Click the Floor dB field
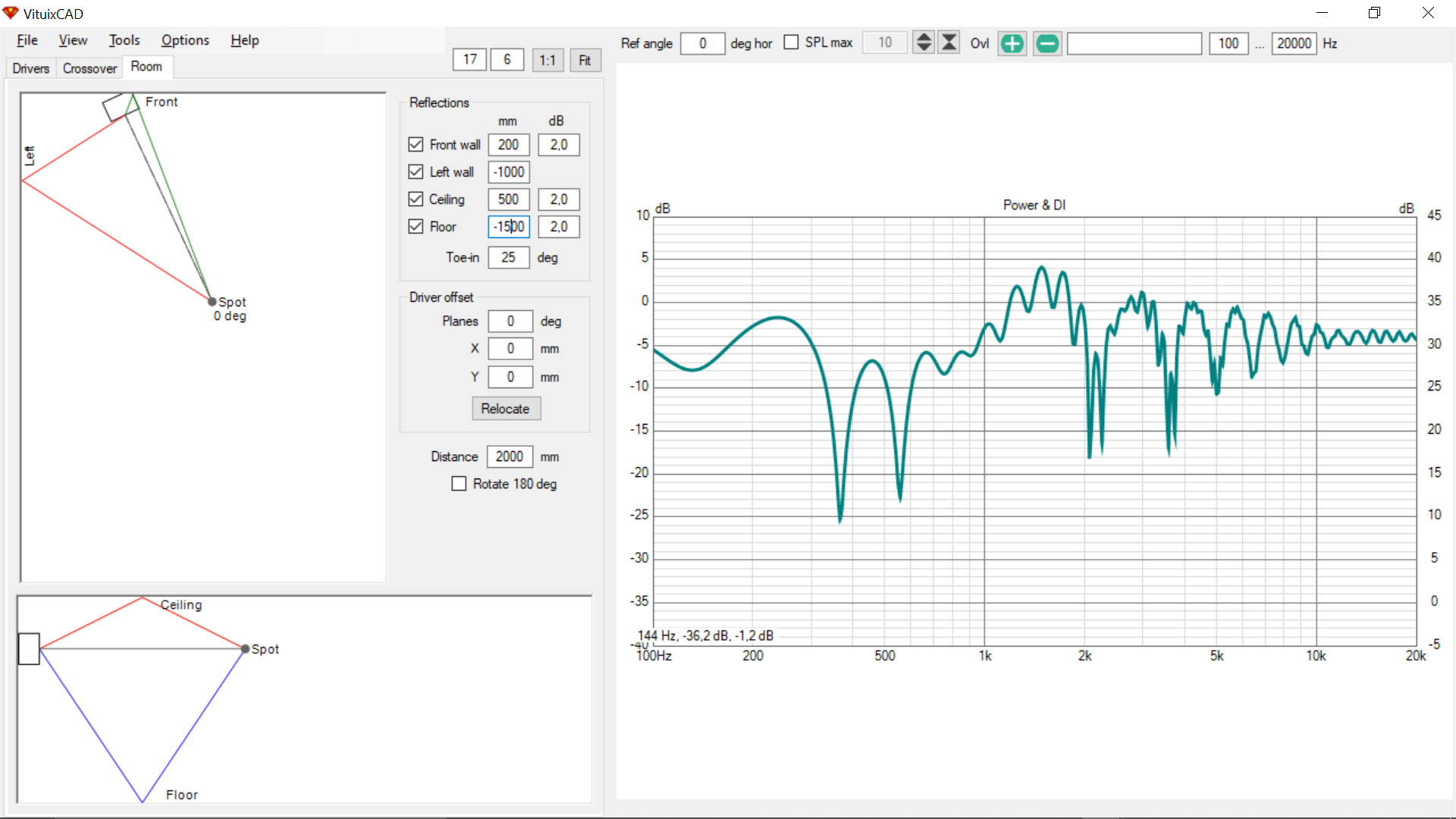This screenshot has width=1456, height=819. [559, 227]
